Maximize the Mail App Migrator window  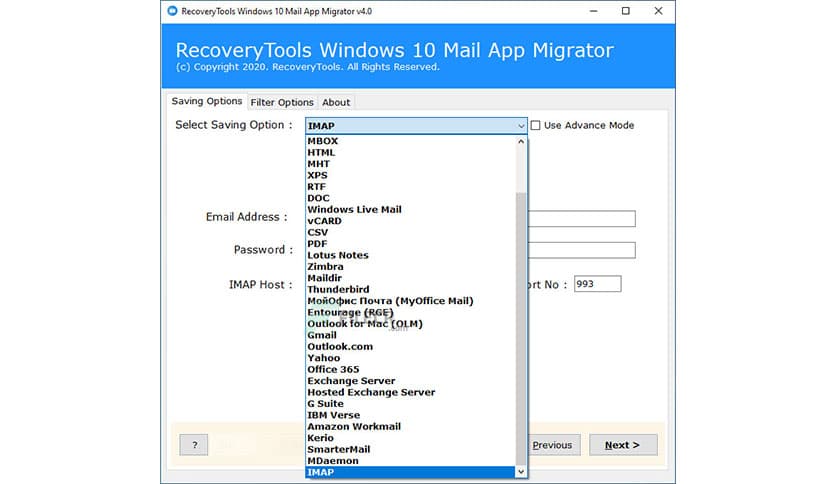(626, 11)
